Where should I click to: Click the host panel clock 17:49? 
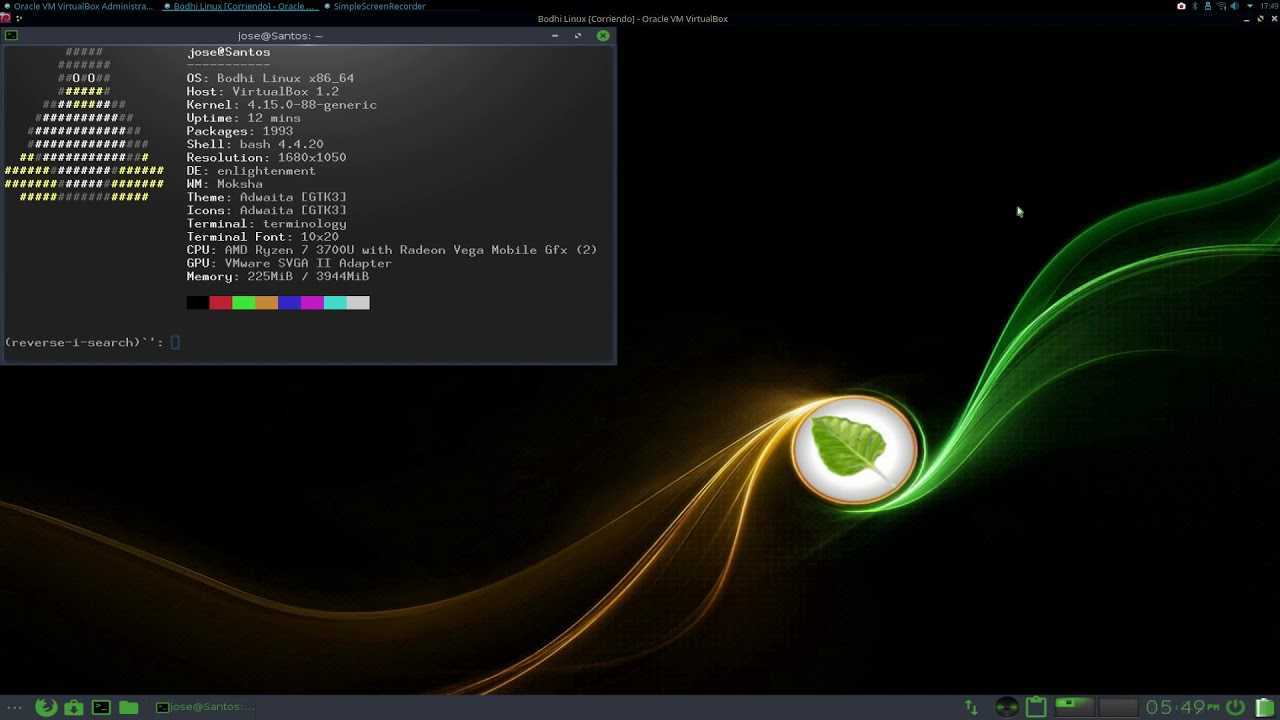tap(1267, 6)
